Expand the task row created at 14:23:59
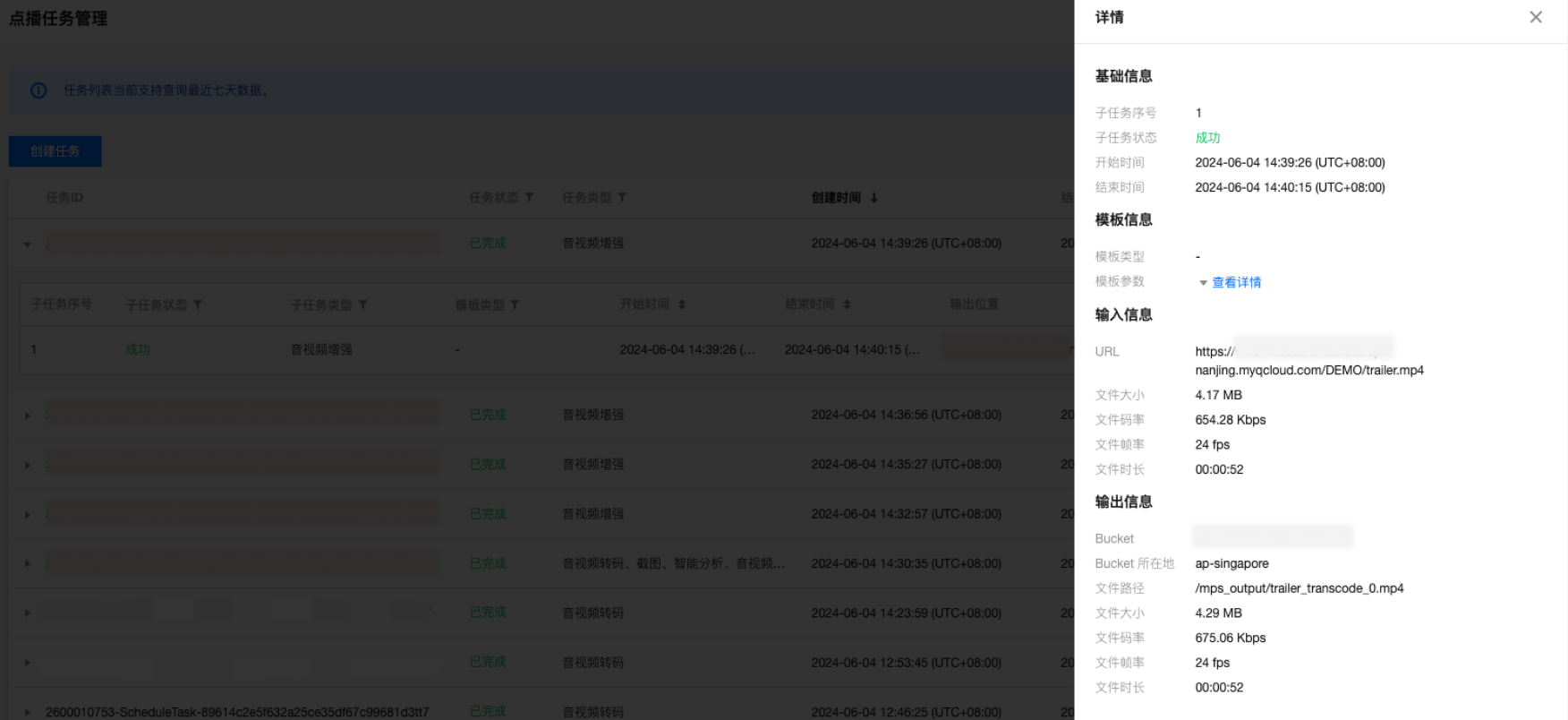Image resolution: width=1568 pixels, height=720 pixels. (x=27, y=613)
